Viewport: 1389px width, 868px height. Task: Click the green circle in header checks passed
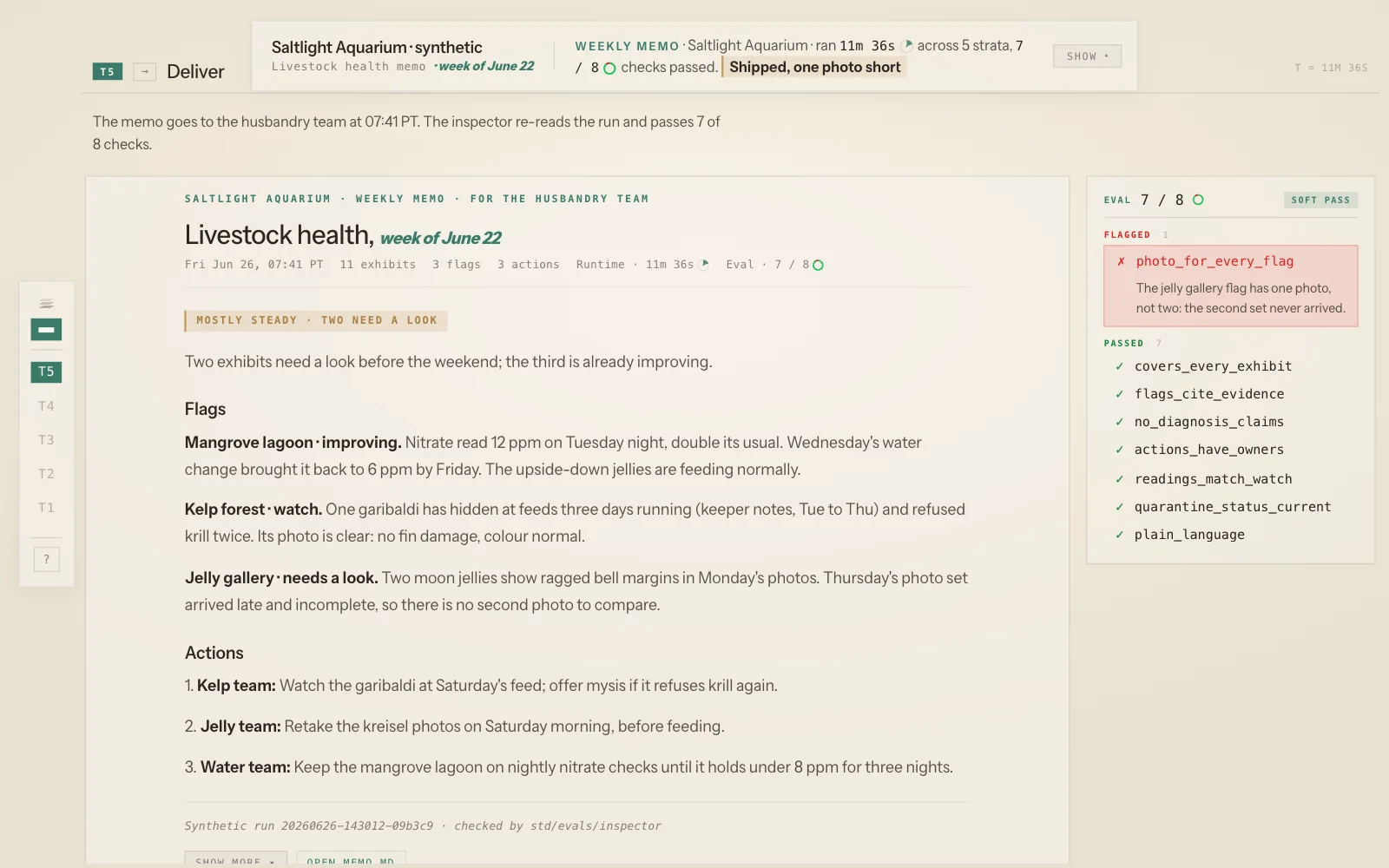click(609, 69)
